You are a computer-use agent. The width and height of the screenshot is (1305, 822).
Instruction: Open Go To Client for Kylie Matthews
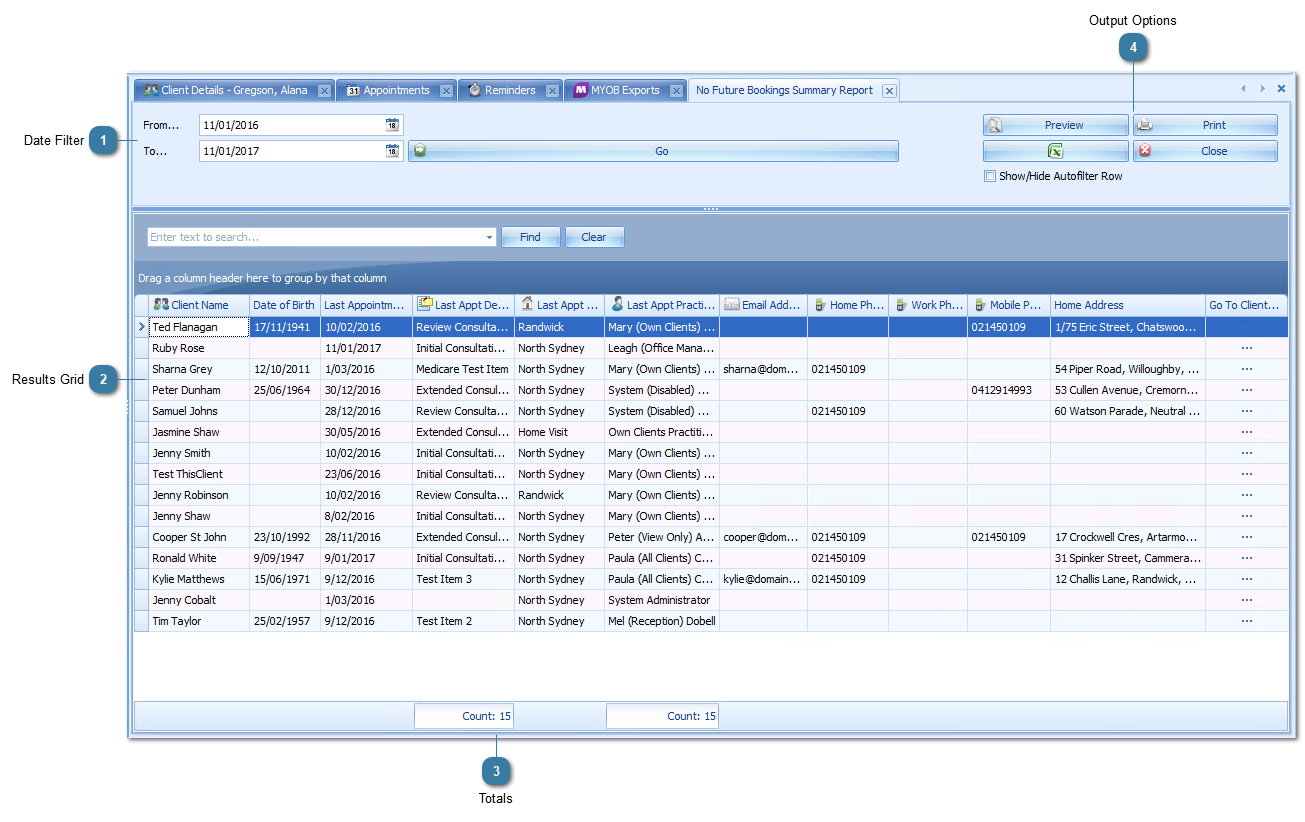point(1246,579)
